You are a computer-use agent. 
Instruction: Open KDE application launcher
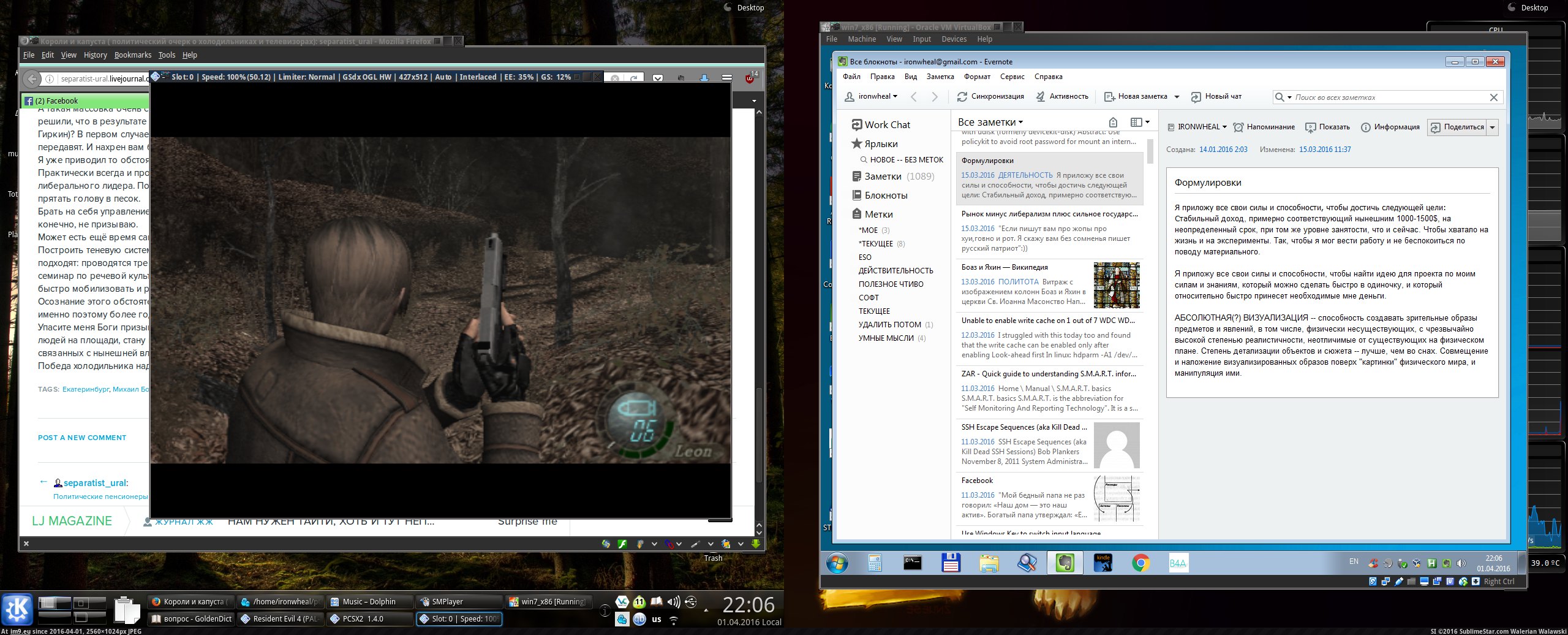click(x=17, y=609)
